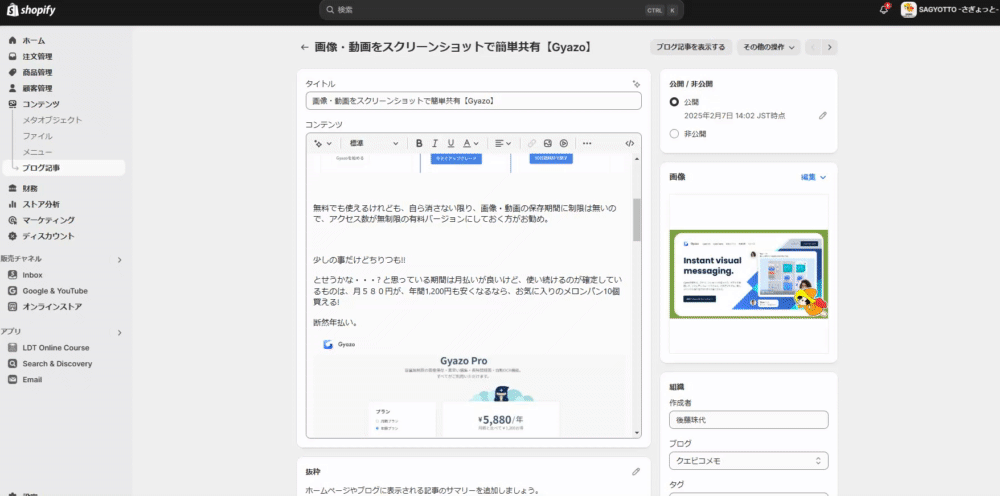Click the notification bell icon
The image size is (1000, 496).
tap(884, 10)
